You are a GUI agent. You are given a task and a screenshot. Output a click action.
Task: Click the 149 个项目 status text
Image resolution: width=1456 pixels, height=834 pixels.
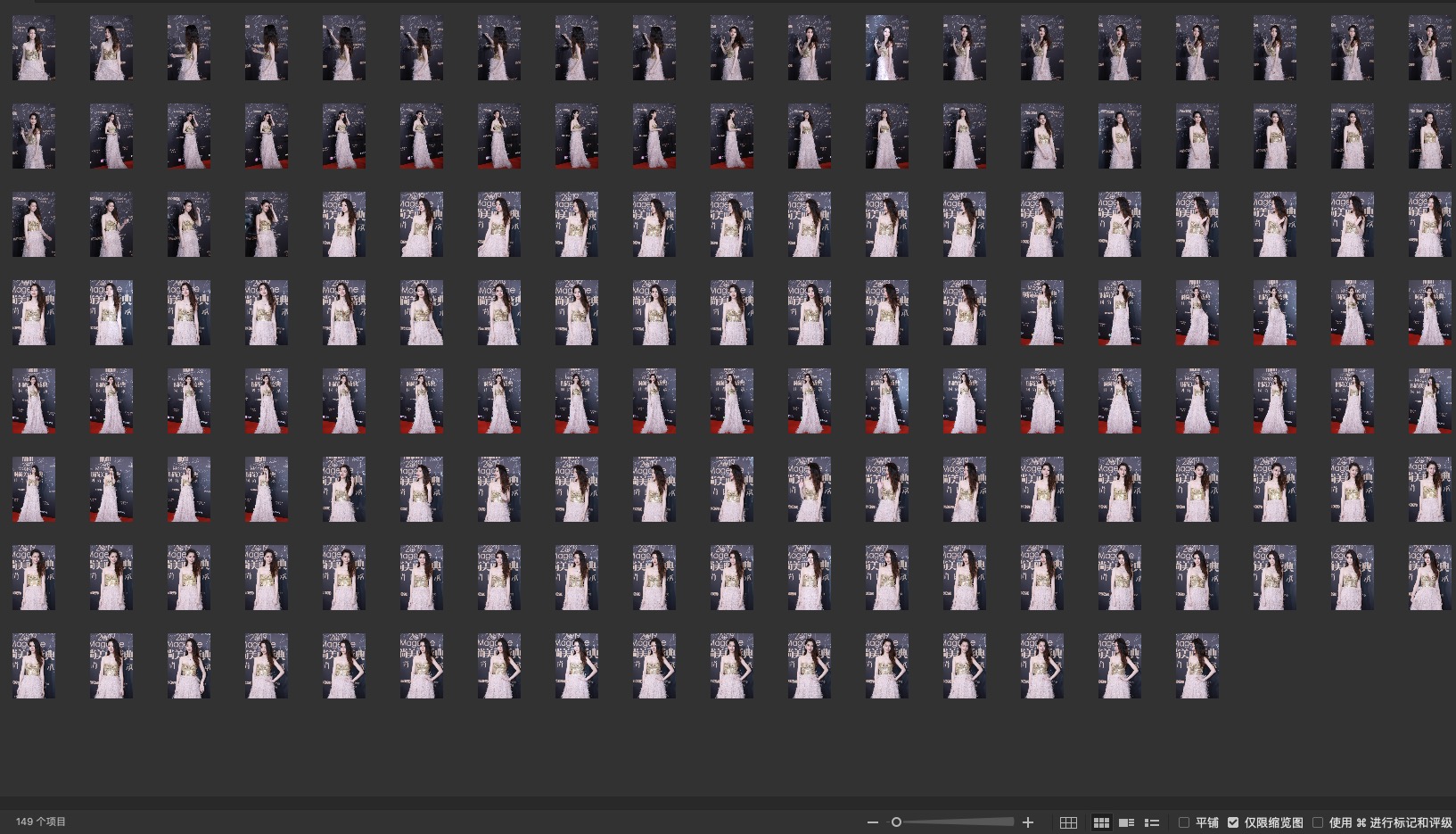[x=41, y=822]
